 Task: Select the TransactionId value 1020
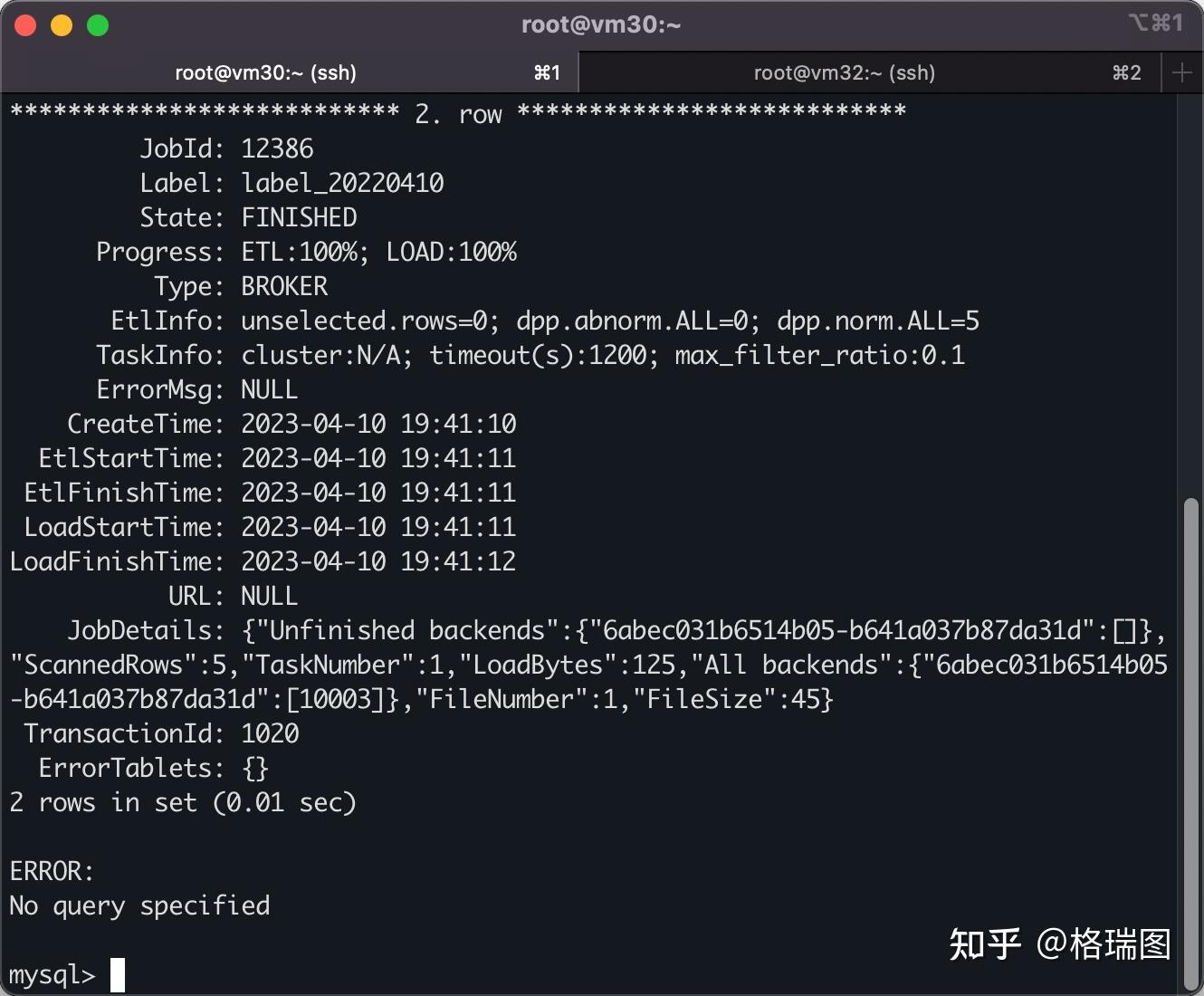[x=269, y=733]
